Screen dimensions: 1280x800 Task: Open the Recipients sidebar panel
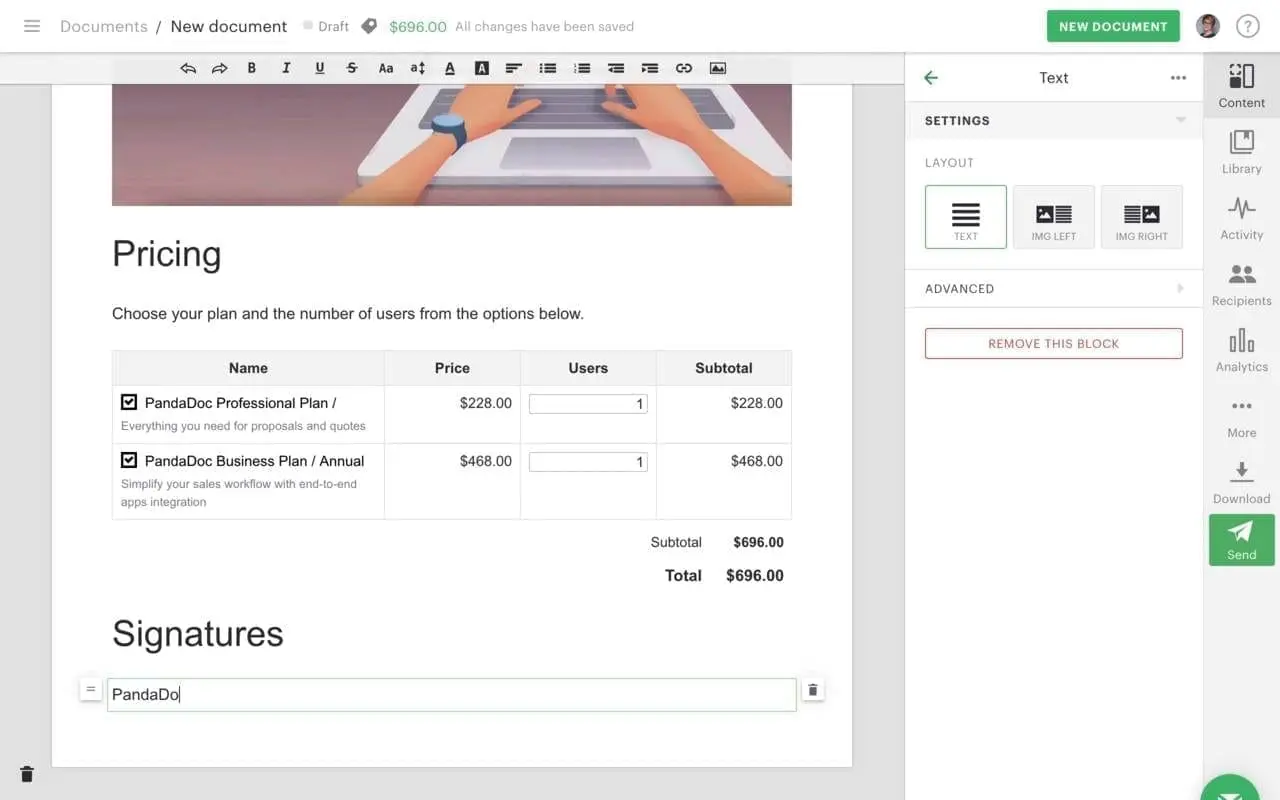click(x=1241, y=283)
